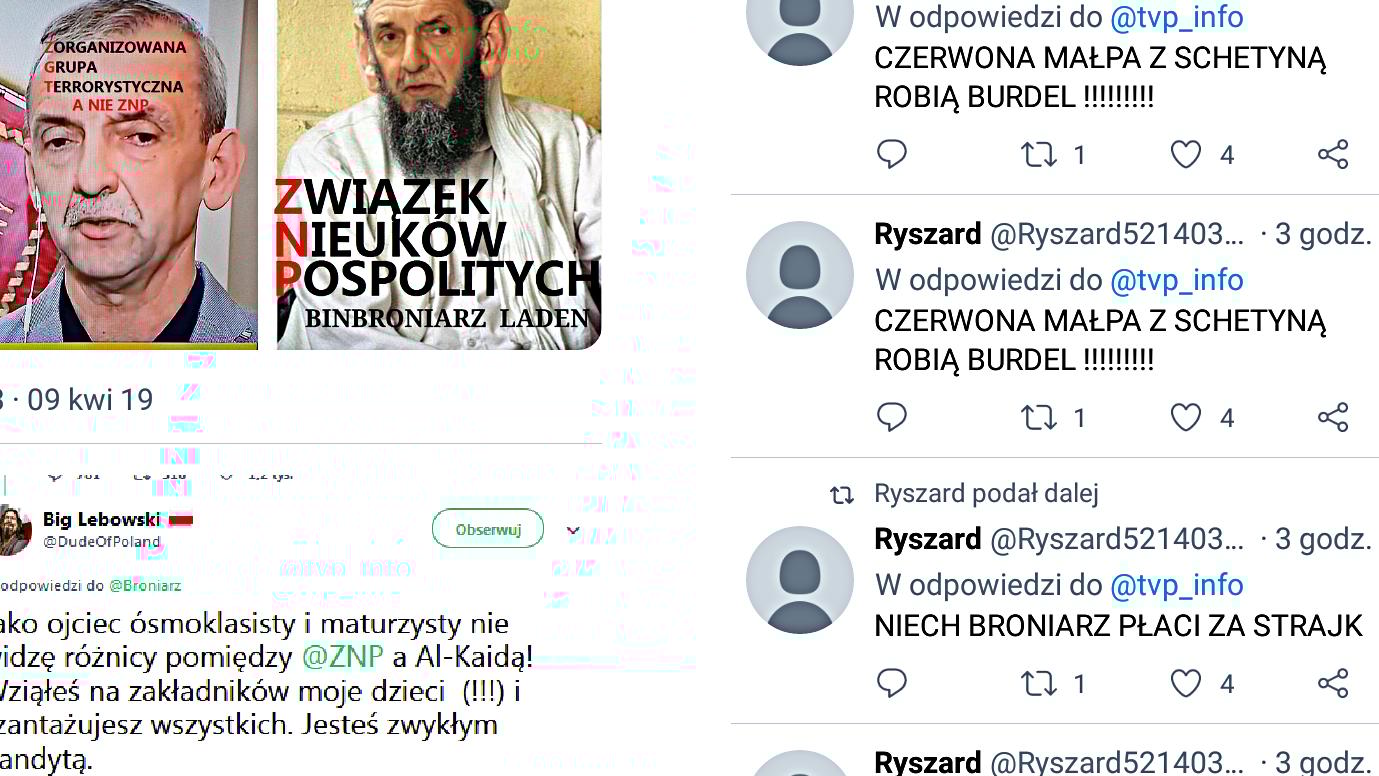Image resolution: width=1379 pixels, height=776 pixels.
Task: Open the @DudeOfPoland handle
Action: (x=102, y=542)
